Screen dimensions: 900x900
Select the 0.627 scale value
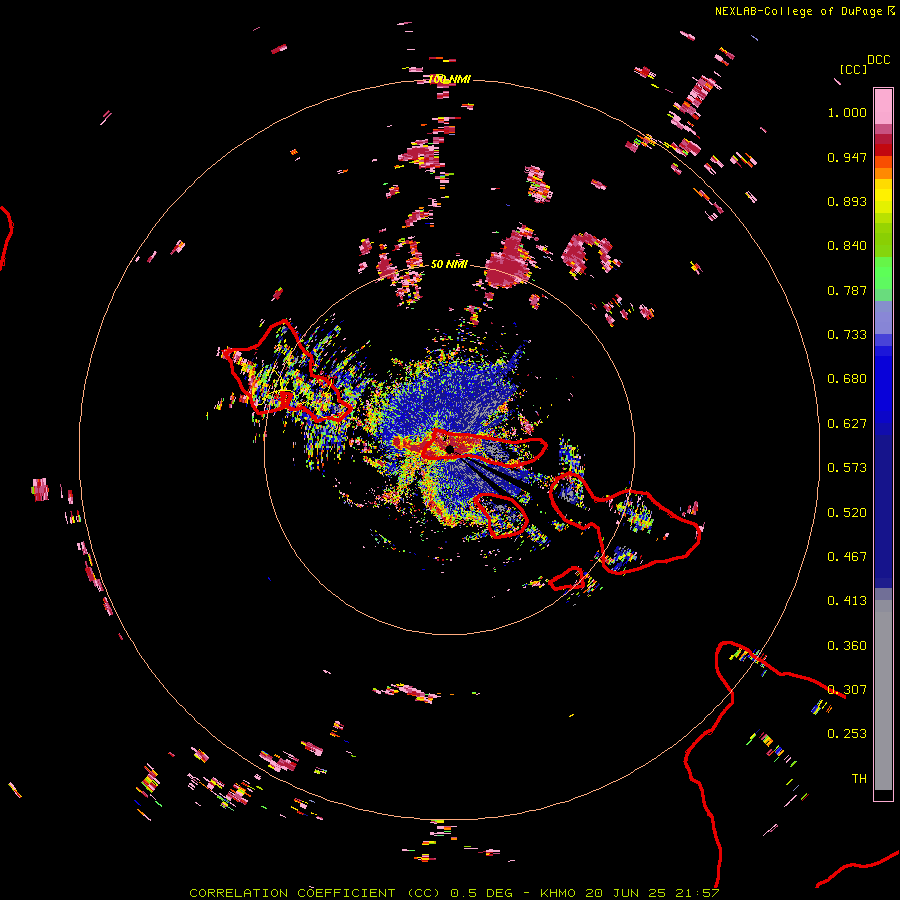tap(847, 424)
